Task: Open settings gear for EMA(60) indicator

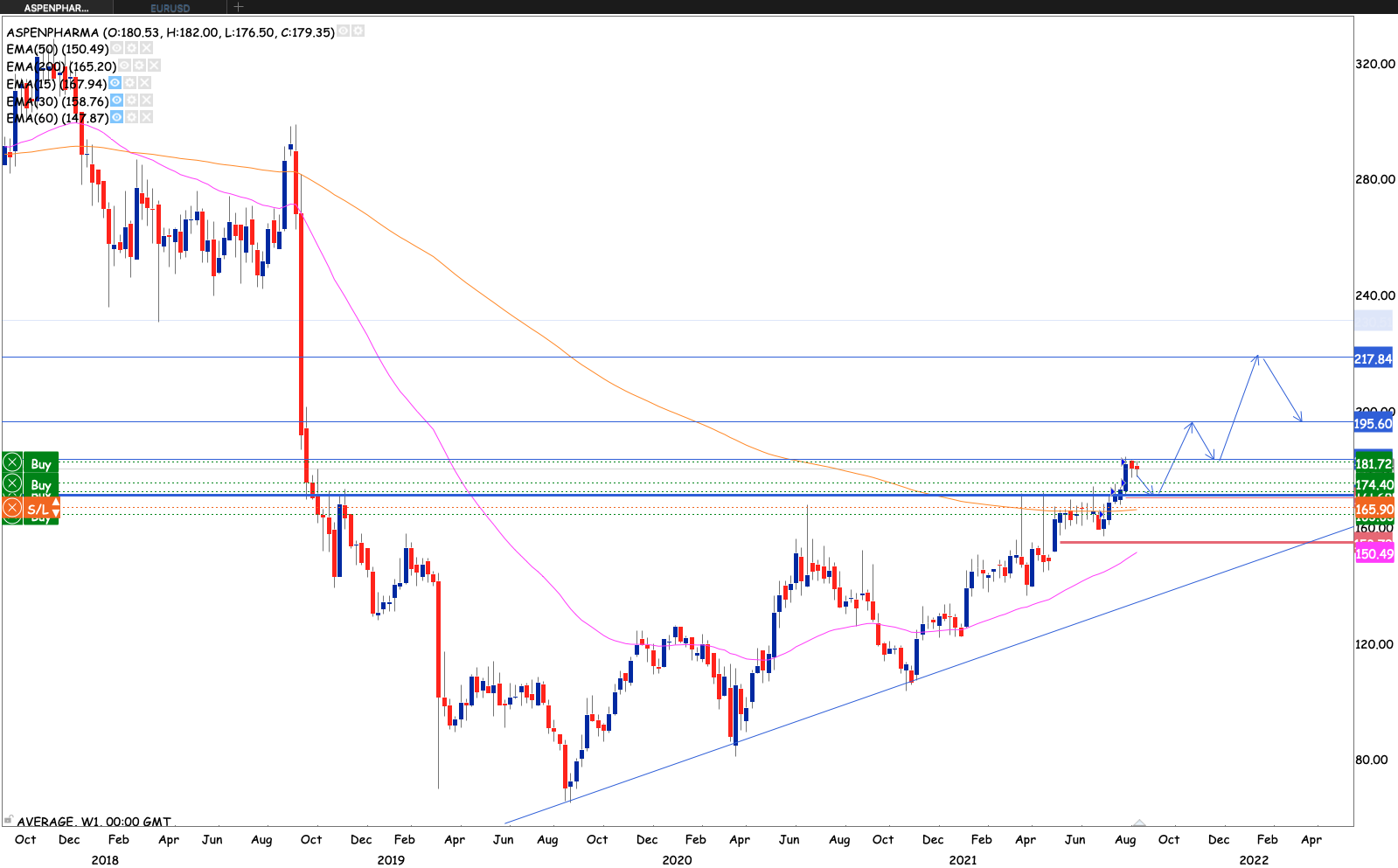Action: [132, 117]
